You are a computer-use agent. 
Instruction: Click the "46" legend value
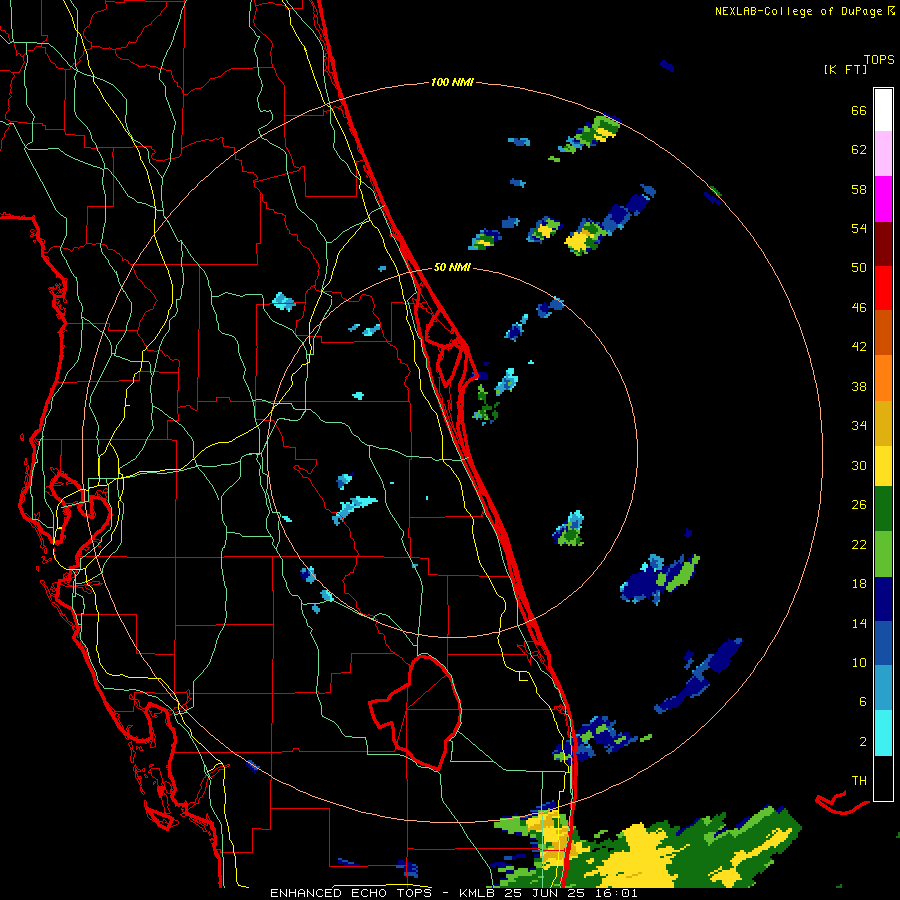pyautogui.click(x=859, y=308)
